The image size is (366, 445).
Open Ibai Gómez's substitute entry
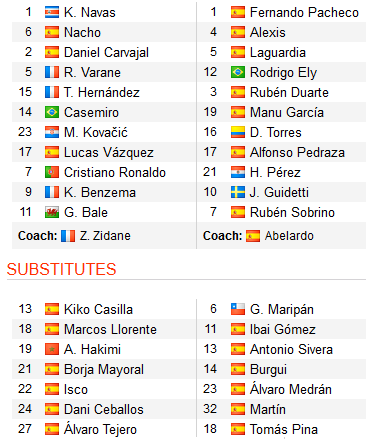point(283,329)
